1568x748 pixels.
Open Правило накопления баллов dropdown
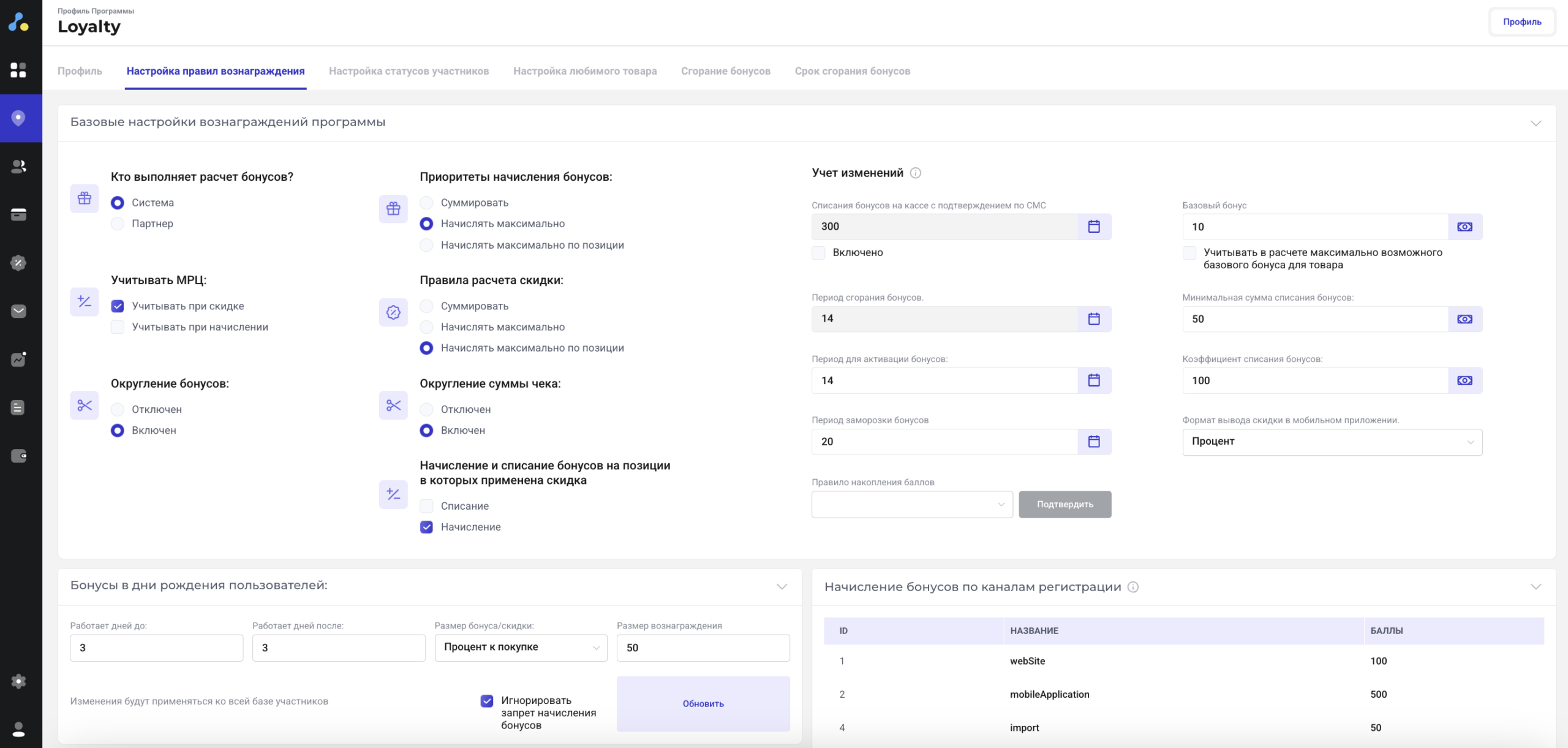pos(911,505)
